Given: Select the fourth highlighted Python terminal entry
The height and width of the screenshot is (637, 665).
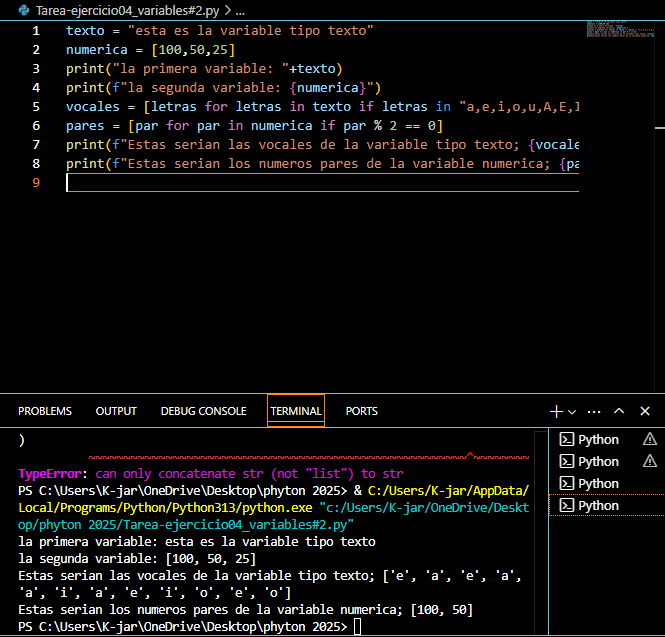Looking at the screenshot, I should point(607,506).
